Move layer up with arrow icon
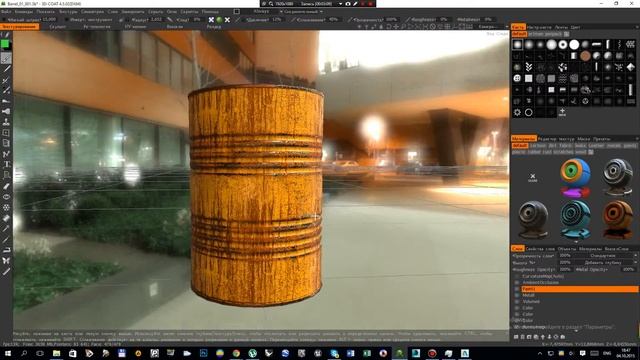 coord(542,337)
